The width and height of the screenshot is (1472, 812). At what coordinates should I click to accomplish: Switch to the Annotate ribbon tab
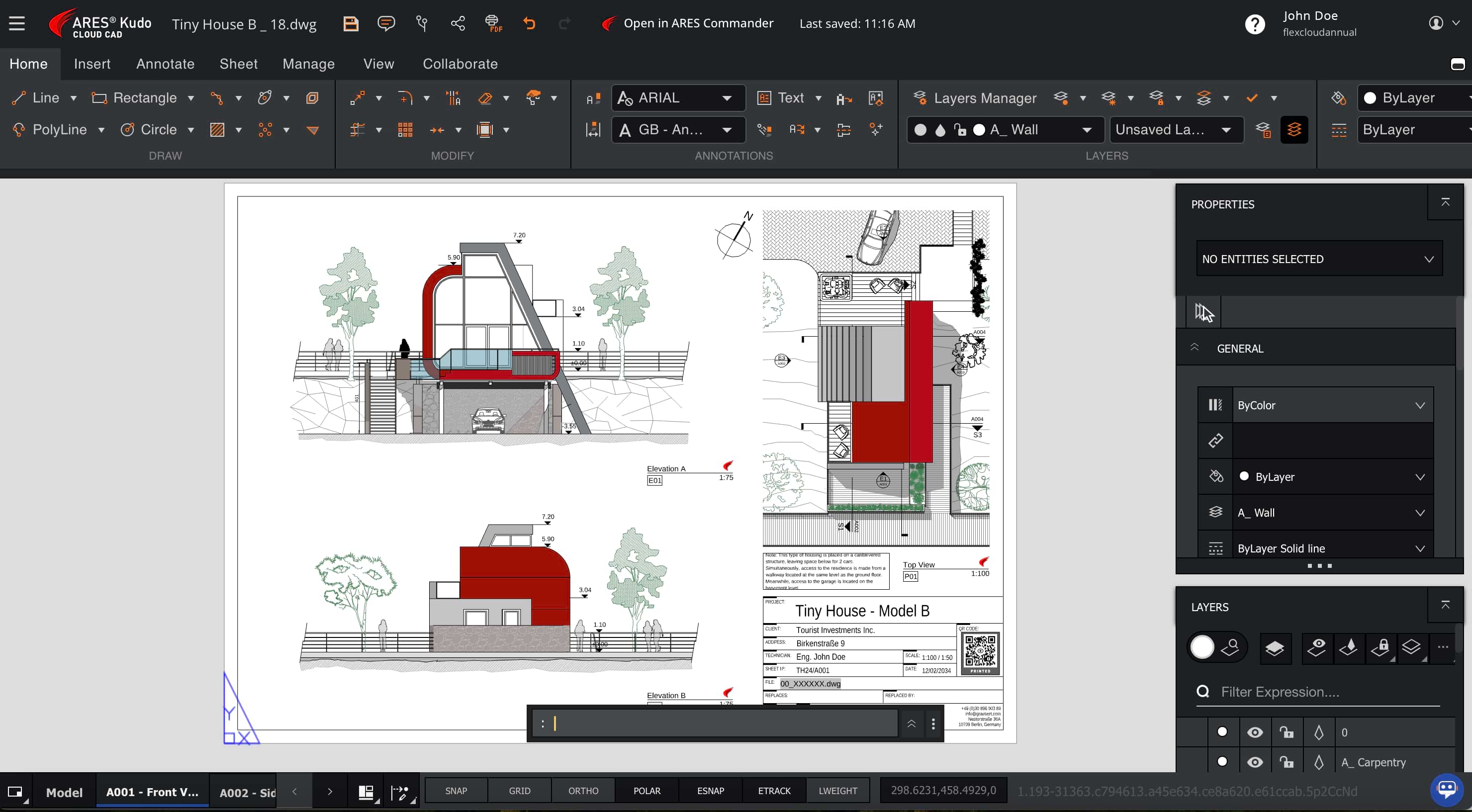click(x=165, y=64)
